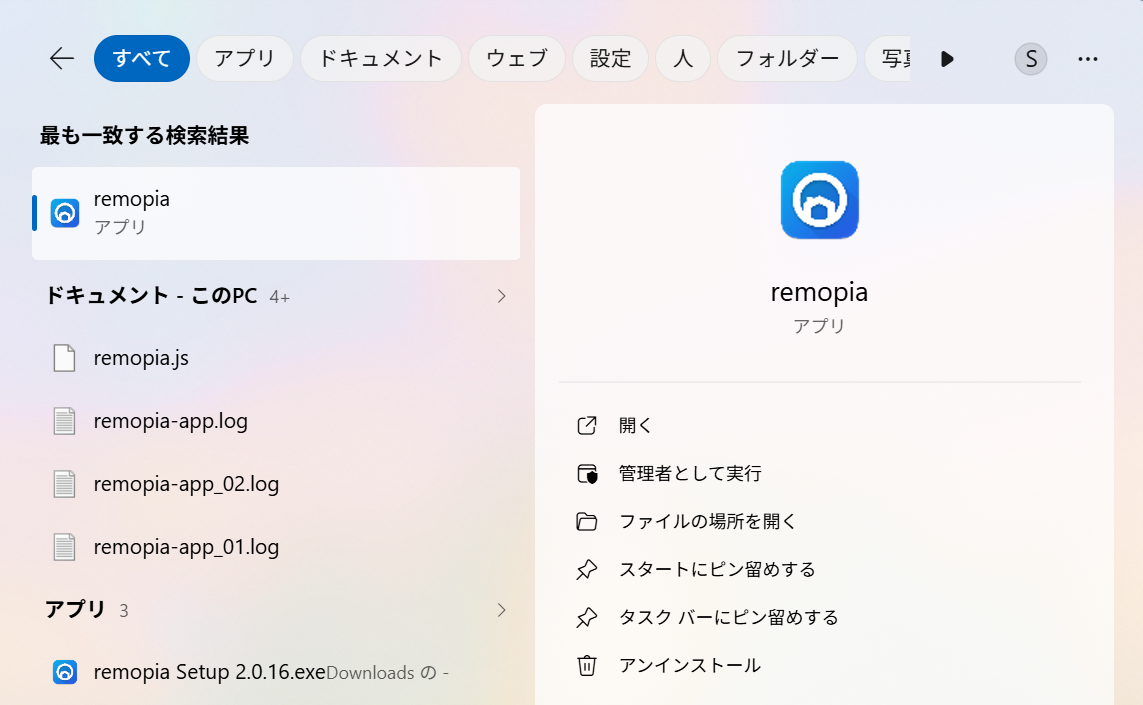Select the ドキュメント filter tab
Viewport: 1143px width, 705px height.
click(x=381, y=58)
